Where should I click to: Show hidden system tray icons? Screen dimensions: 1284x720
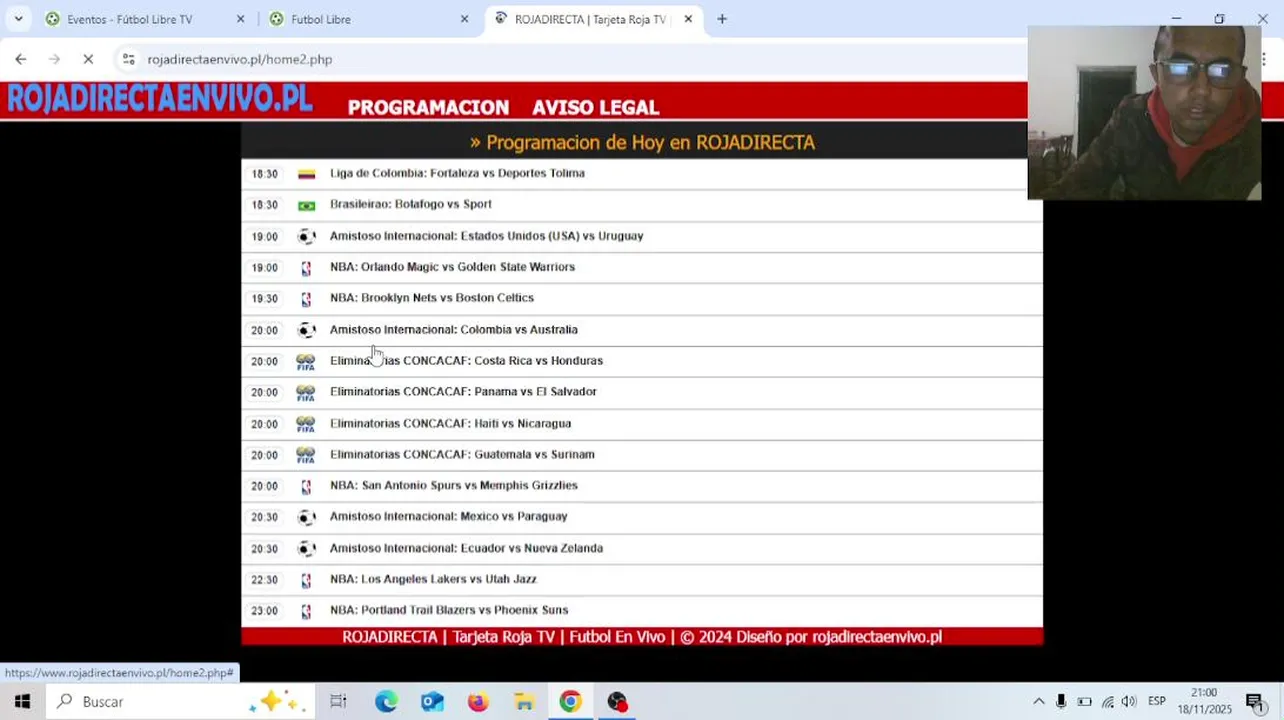[x=1039, y=702]
